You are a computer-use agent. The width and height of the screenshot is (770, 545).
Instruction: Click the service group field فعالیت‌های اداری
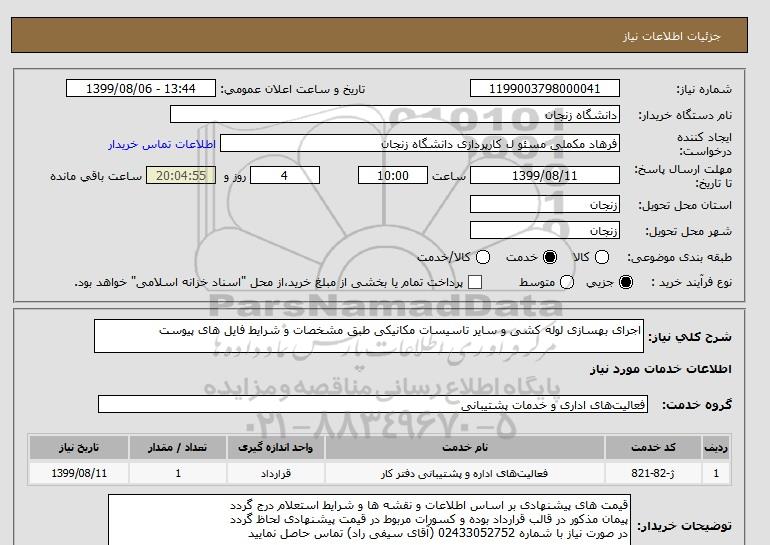click(373, 405)
